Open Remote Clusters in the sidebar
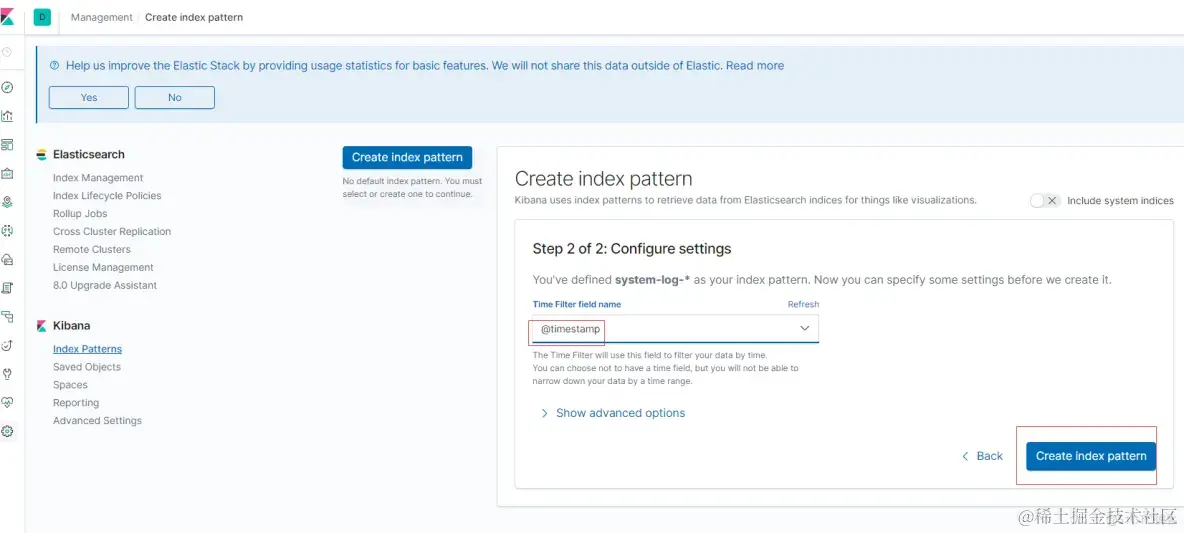1184x533 pixels. [91, 249]
